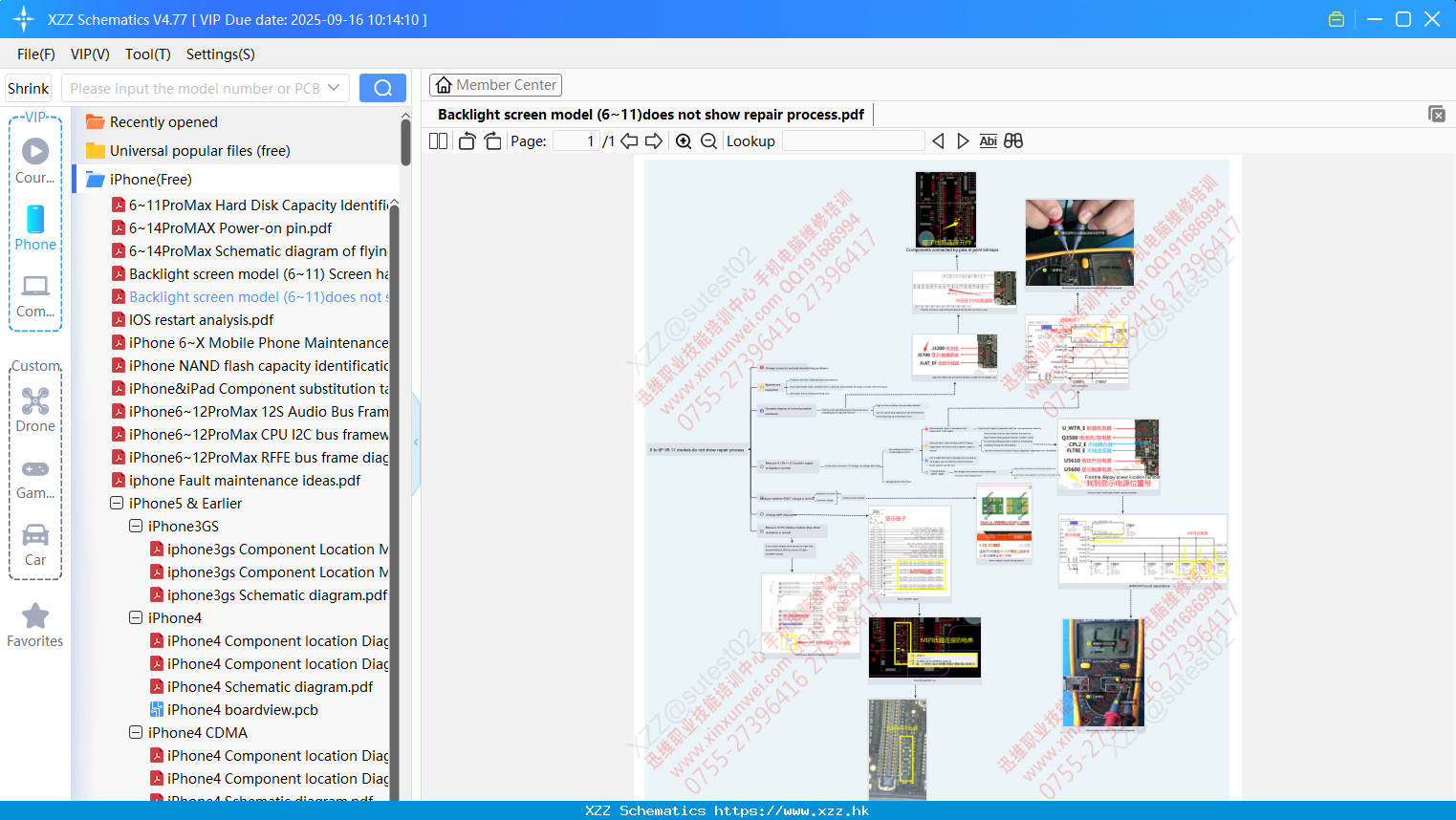1456x820 pixels.
Task: Click the blue search button
Action: [x=382, y=88]
